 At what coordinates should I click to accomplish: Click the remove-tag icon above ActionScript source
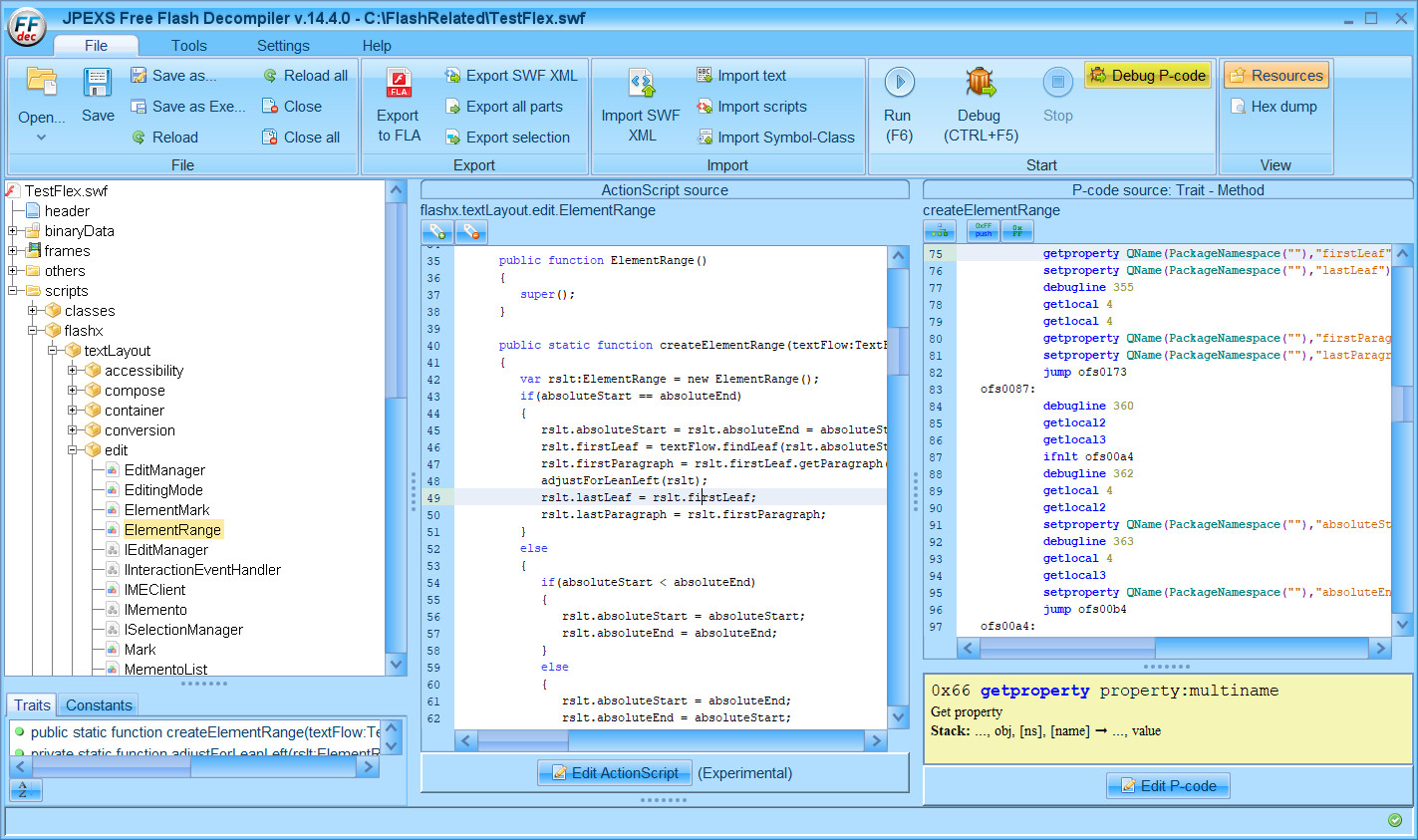471,232
